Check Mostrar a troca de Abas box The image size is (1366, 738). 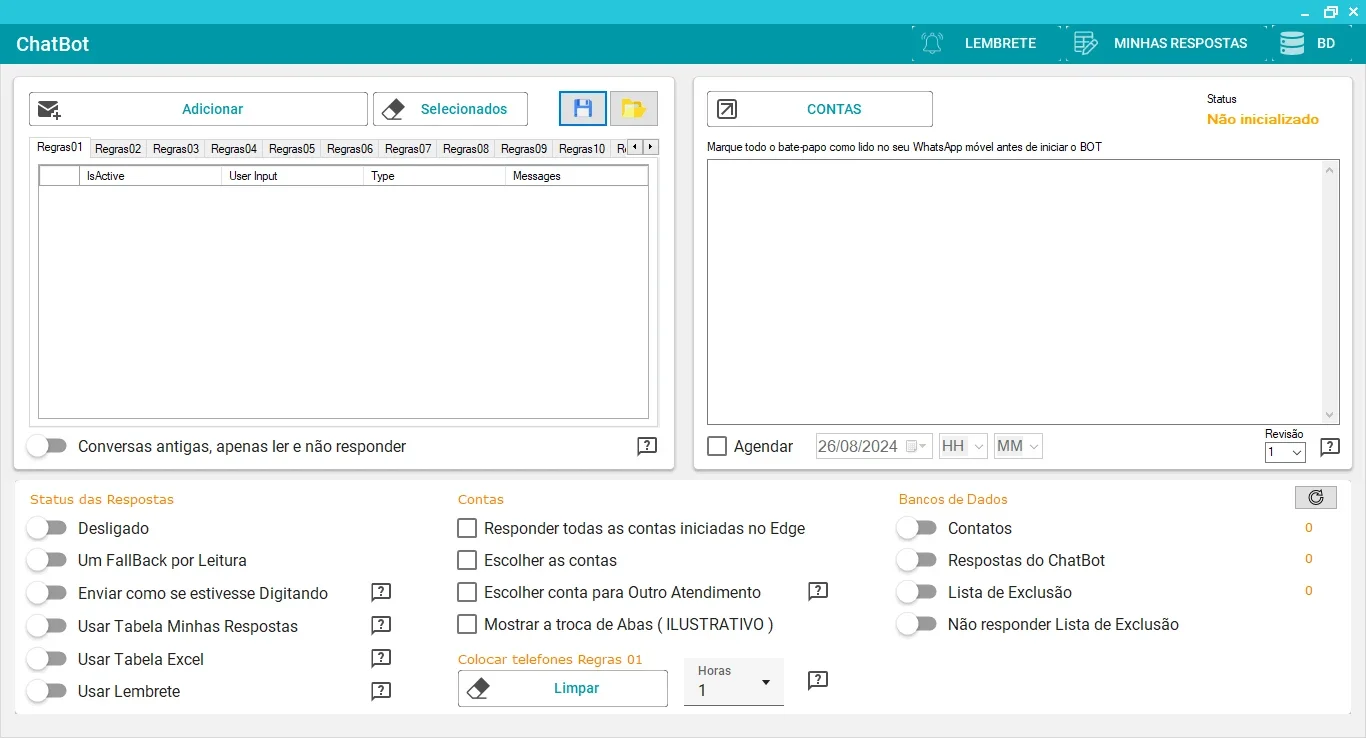(x=467, y=624)
